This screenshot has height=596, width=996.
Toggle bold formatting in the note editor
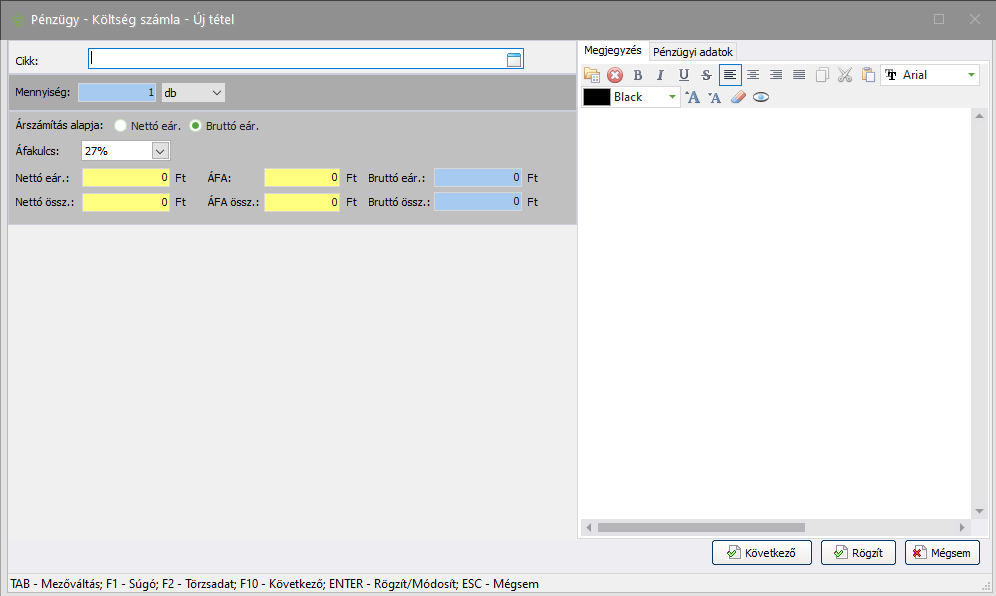[638, 75]
